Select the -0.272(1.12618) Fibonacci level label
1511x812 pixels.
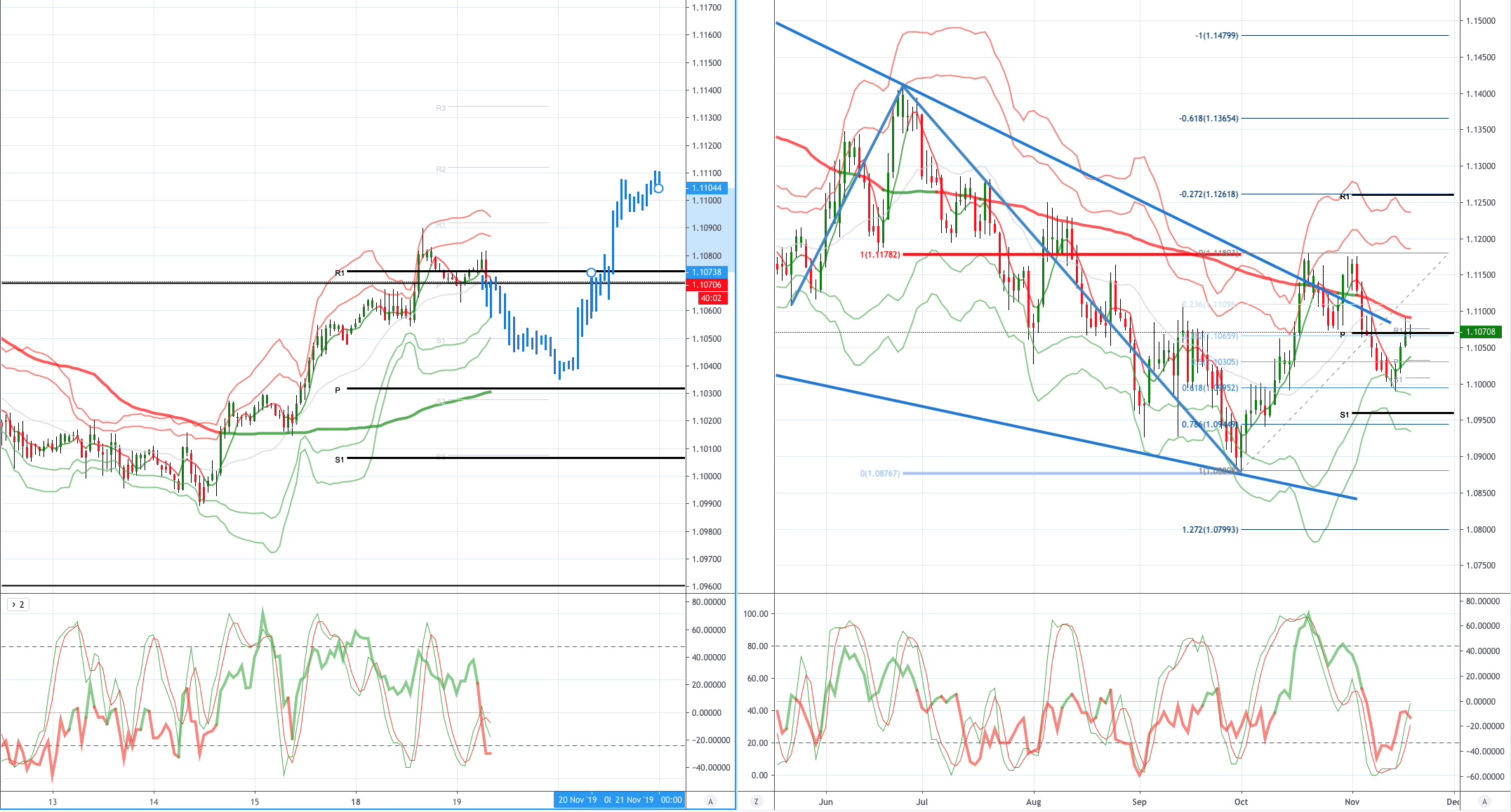(x=1209, y=194)
